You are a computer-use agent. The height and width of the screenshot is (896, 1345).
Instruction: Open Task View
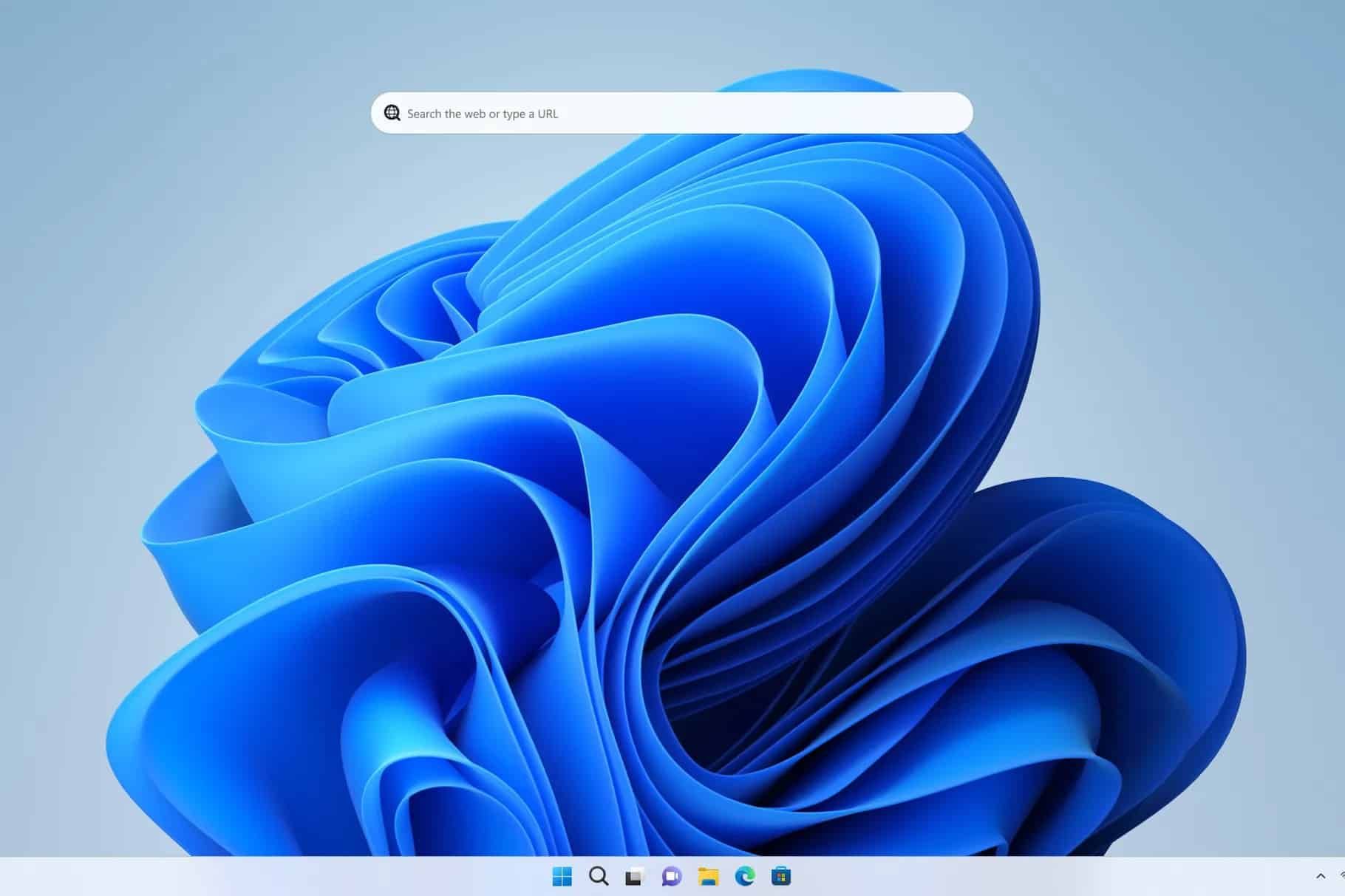634,878
